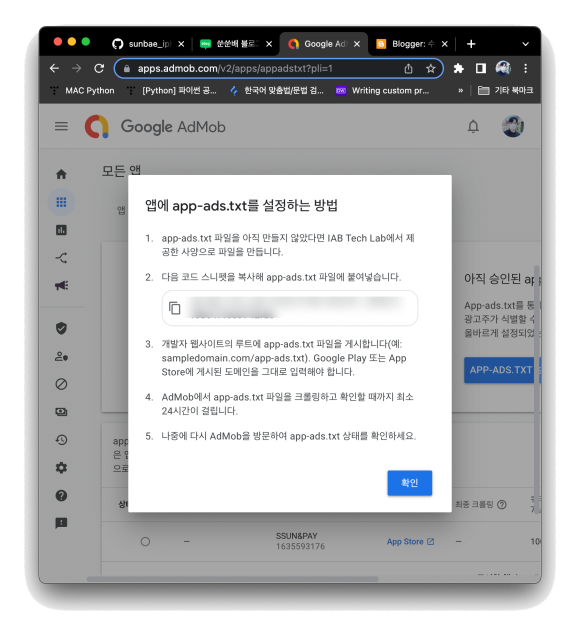Open Mediation icon in sidebar
The width and height of the screenshot is (580, 635).
[61, 258]
